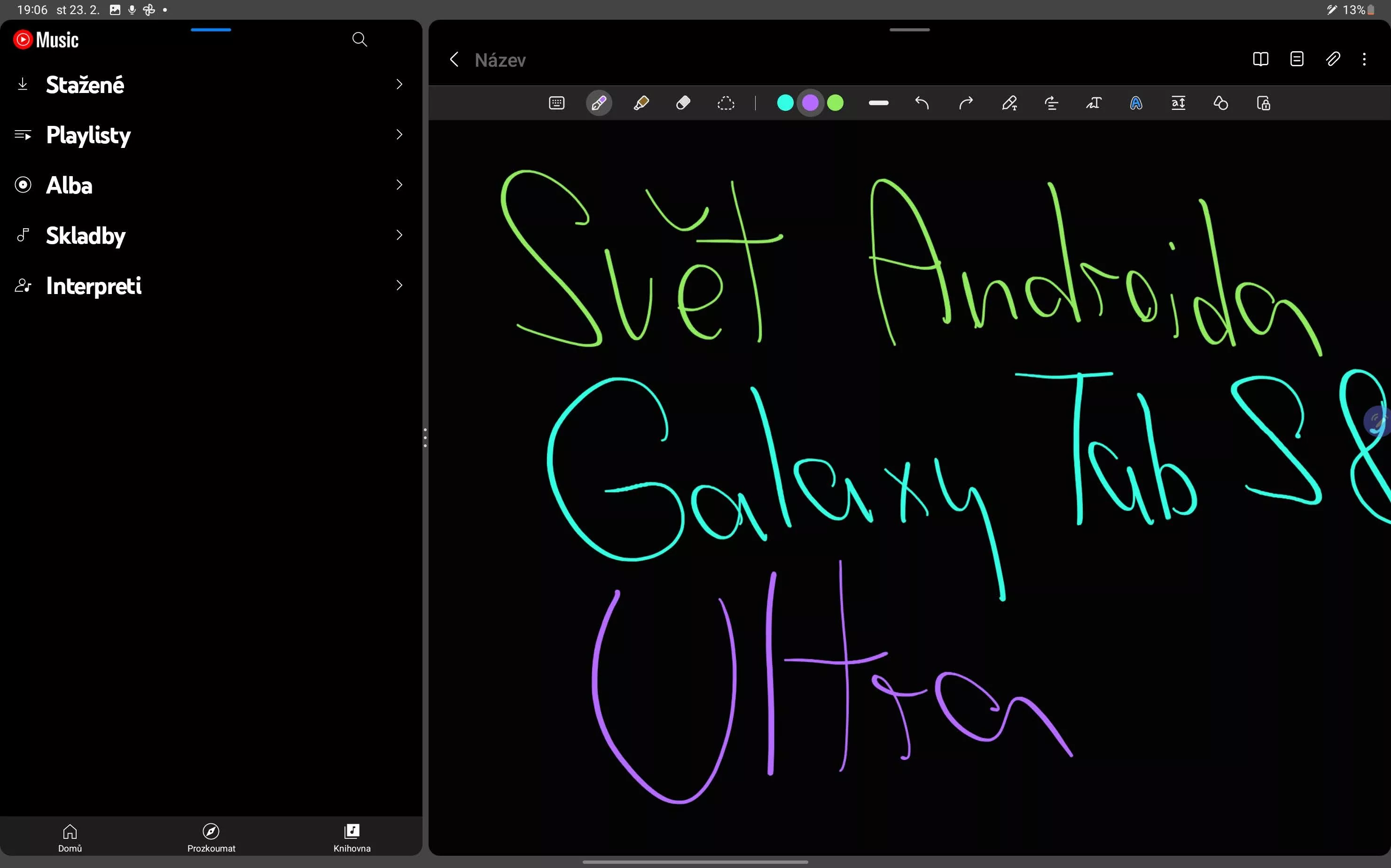Switch to Prozkoumat tab
Viewport: 1391px width, 868px height.
(x=211, y=837)
